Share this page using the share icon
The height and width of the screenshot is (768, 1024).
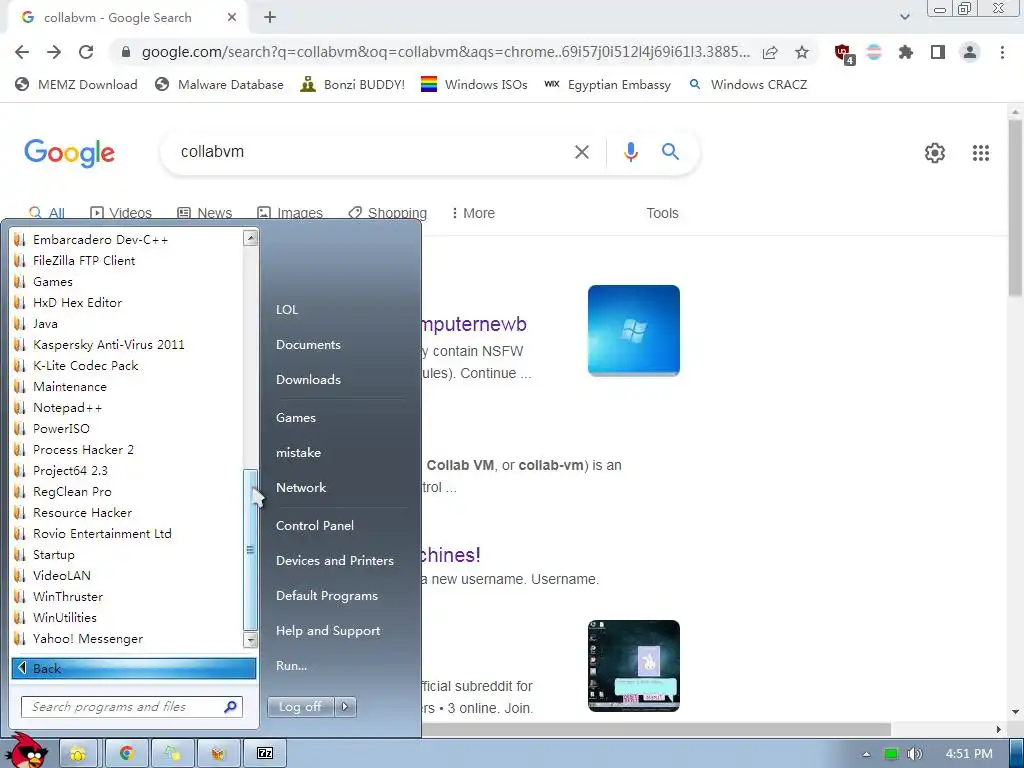pos(770,52)
